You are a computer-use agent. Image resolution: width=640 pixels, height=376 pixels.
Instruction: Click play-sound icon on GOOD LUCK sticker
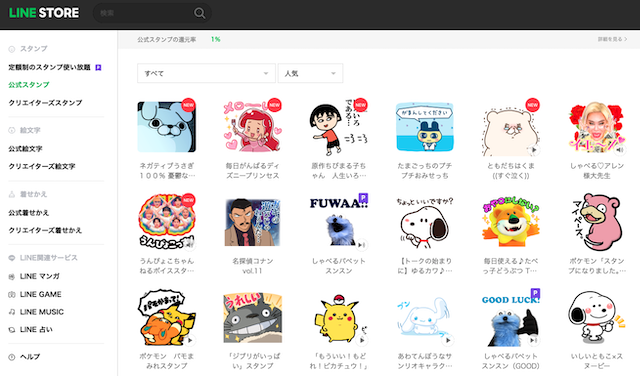[534, 340]
